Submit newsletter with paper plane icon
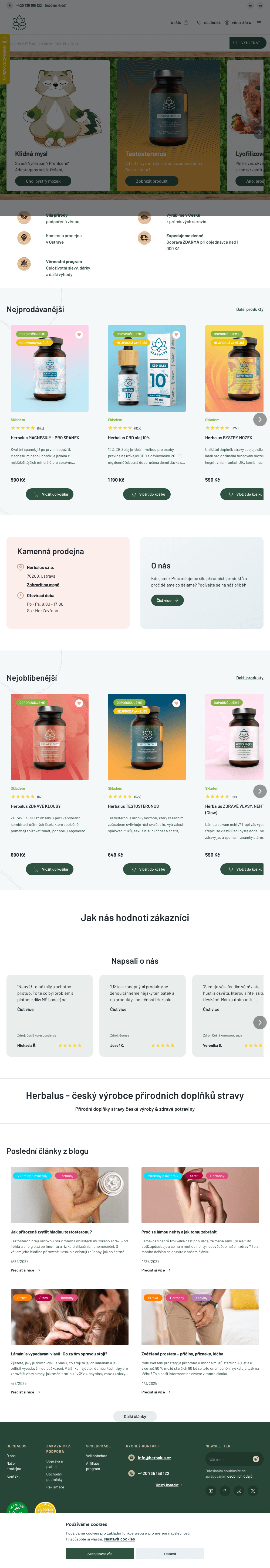 pos(256,1458)
